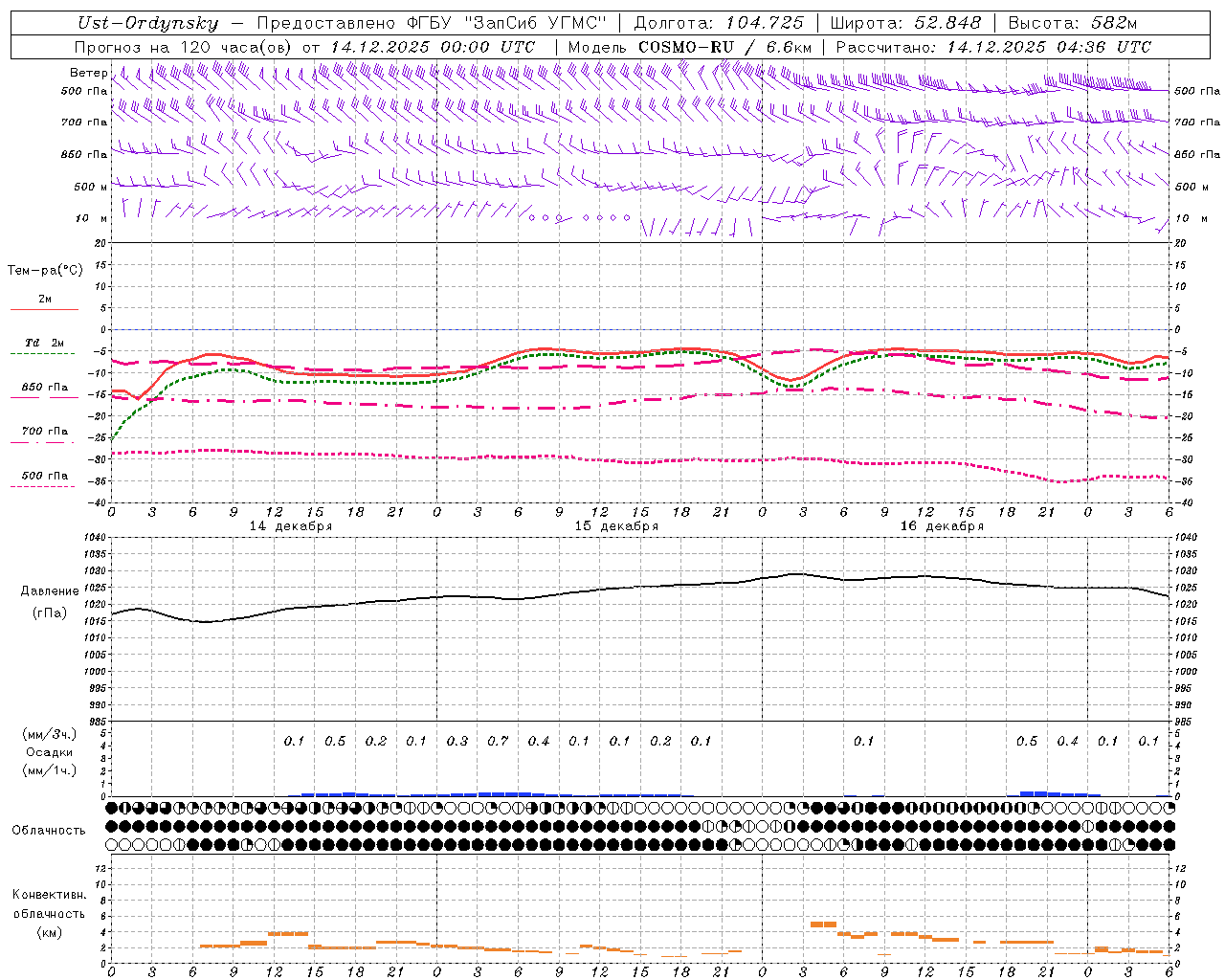Click the Высота: 582м value
The height and width of the screenshot is (980, 1225).
(1073, 23)
